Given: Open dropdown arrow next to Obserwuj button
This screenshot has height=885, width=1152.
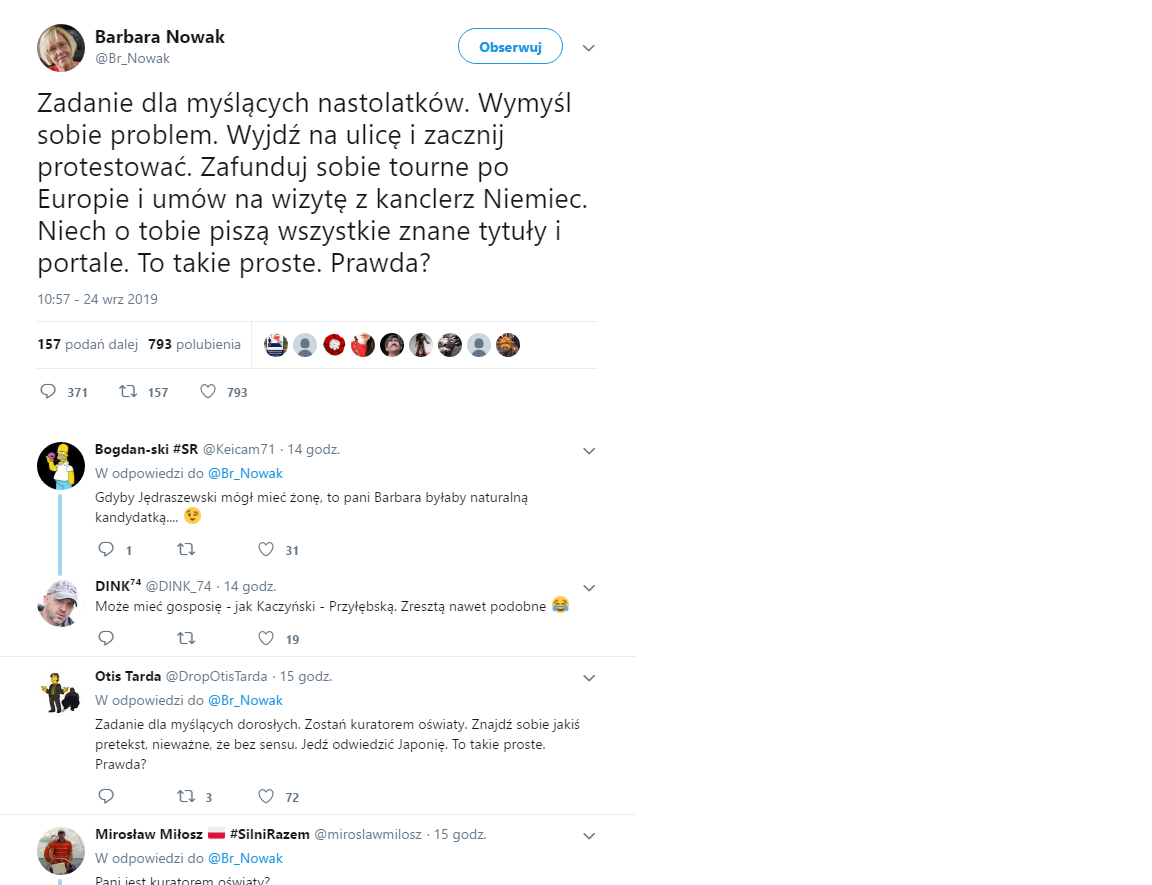Looking at the screenshot, I should click(589, 48).
